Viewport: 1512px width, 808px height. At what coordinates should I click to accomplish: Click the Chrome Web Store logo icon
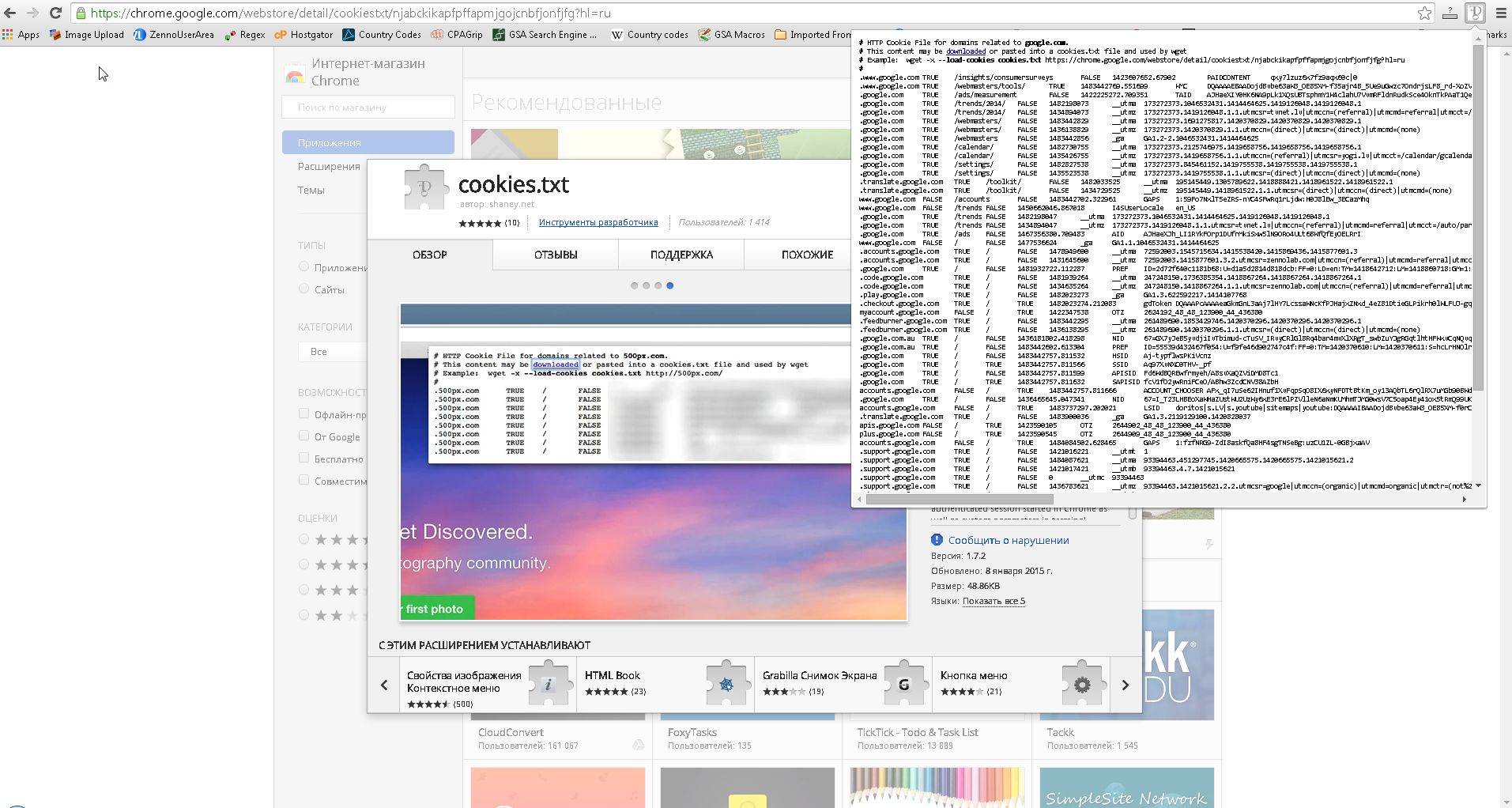[x=295, y=73]
